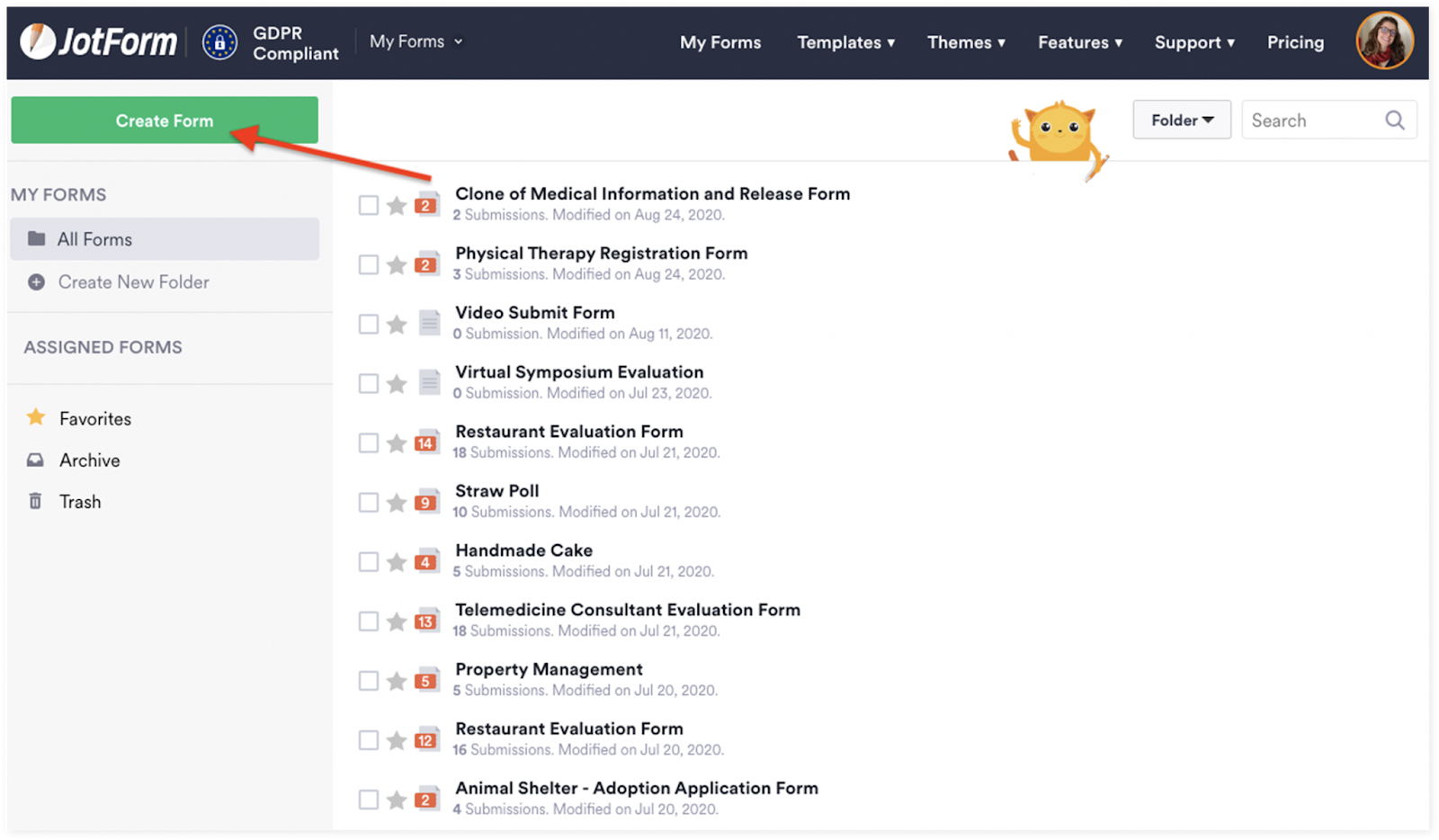Click the JotForm logo
The image size is (1439, 840).
click(x=99, y=41)
